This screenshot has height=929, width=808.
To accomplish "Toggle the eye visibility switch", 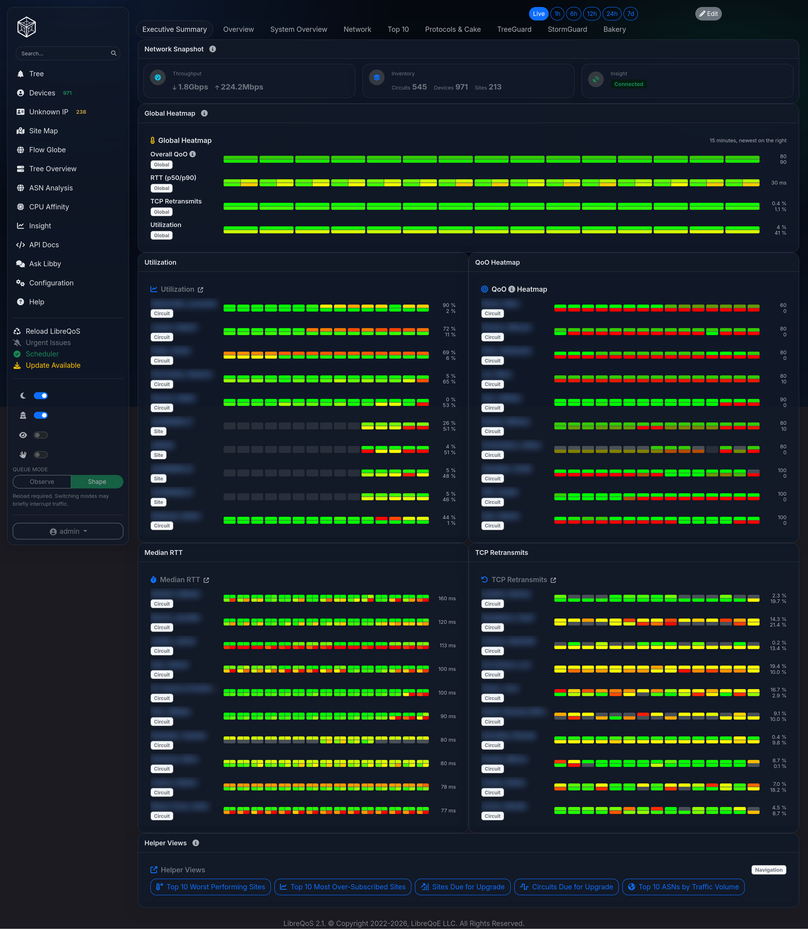I will tap(40, 435).
